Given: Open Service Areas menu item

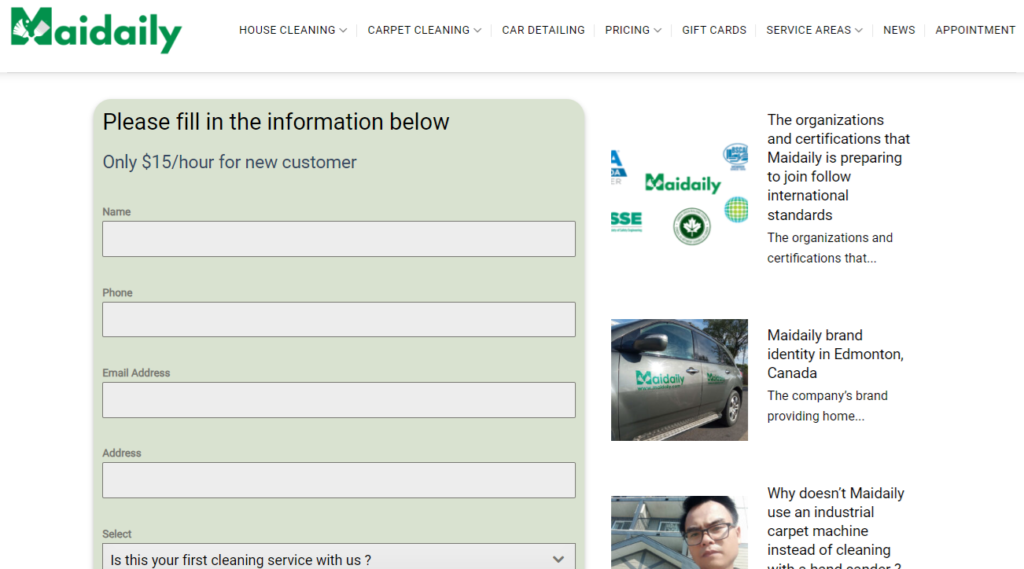Looking at the screenshot, I should point(808,30).
